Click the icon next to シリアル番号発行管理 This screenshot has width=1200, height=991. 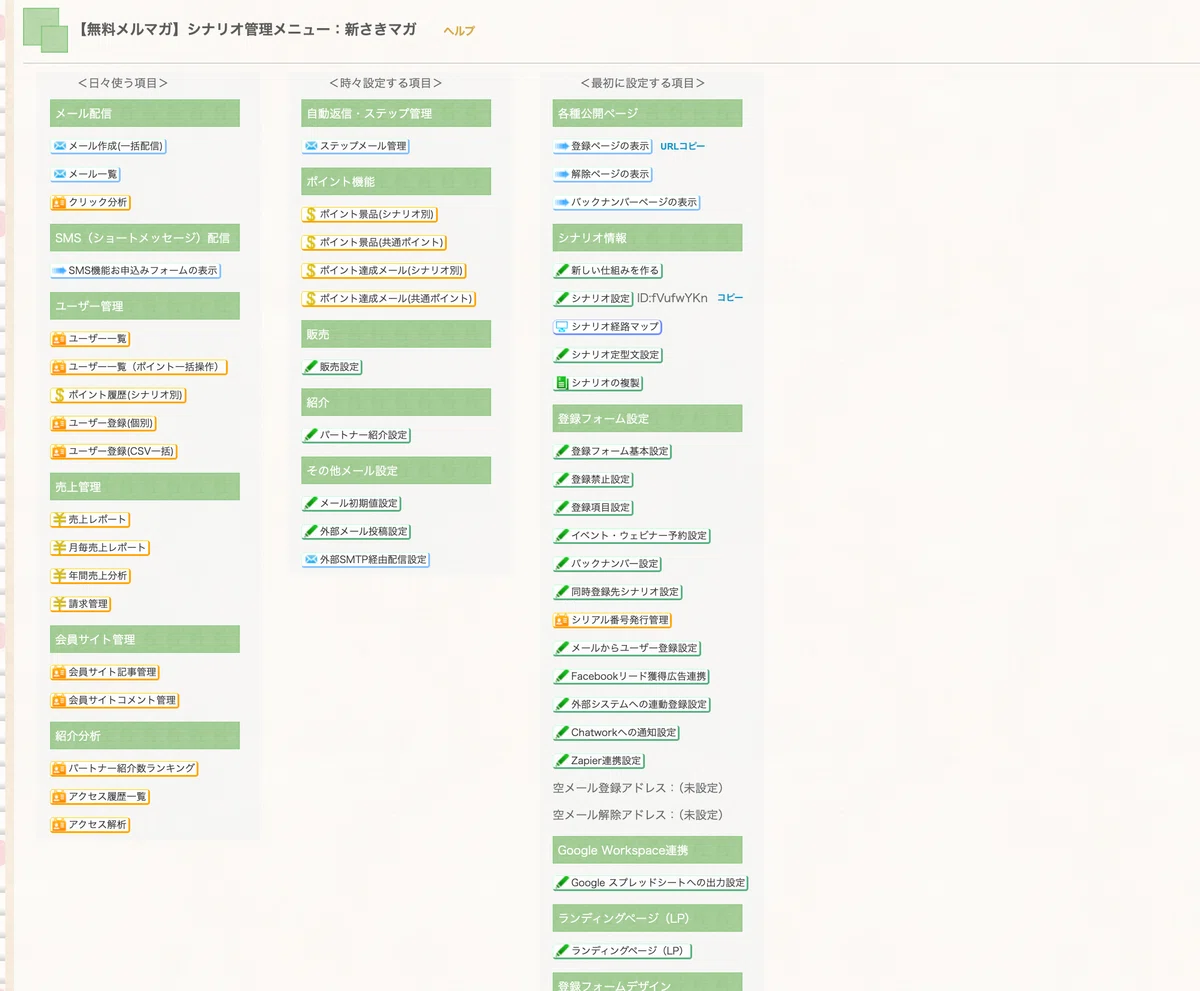coord(561,620)
